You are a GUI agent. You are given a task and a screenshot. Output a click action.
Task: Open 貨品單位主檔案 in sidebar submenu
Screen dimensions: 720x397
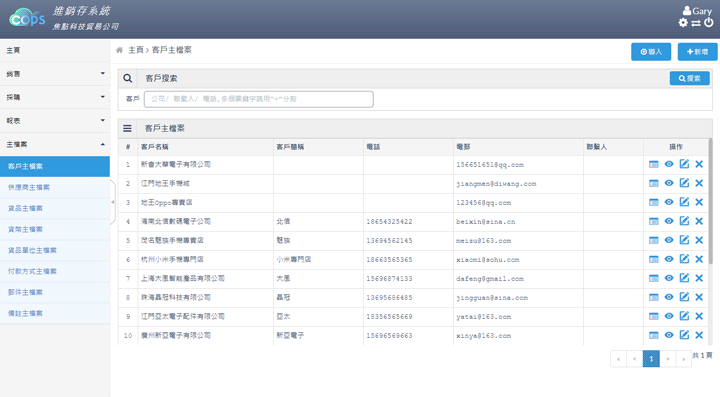point(55,251)
